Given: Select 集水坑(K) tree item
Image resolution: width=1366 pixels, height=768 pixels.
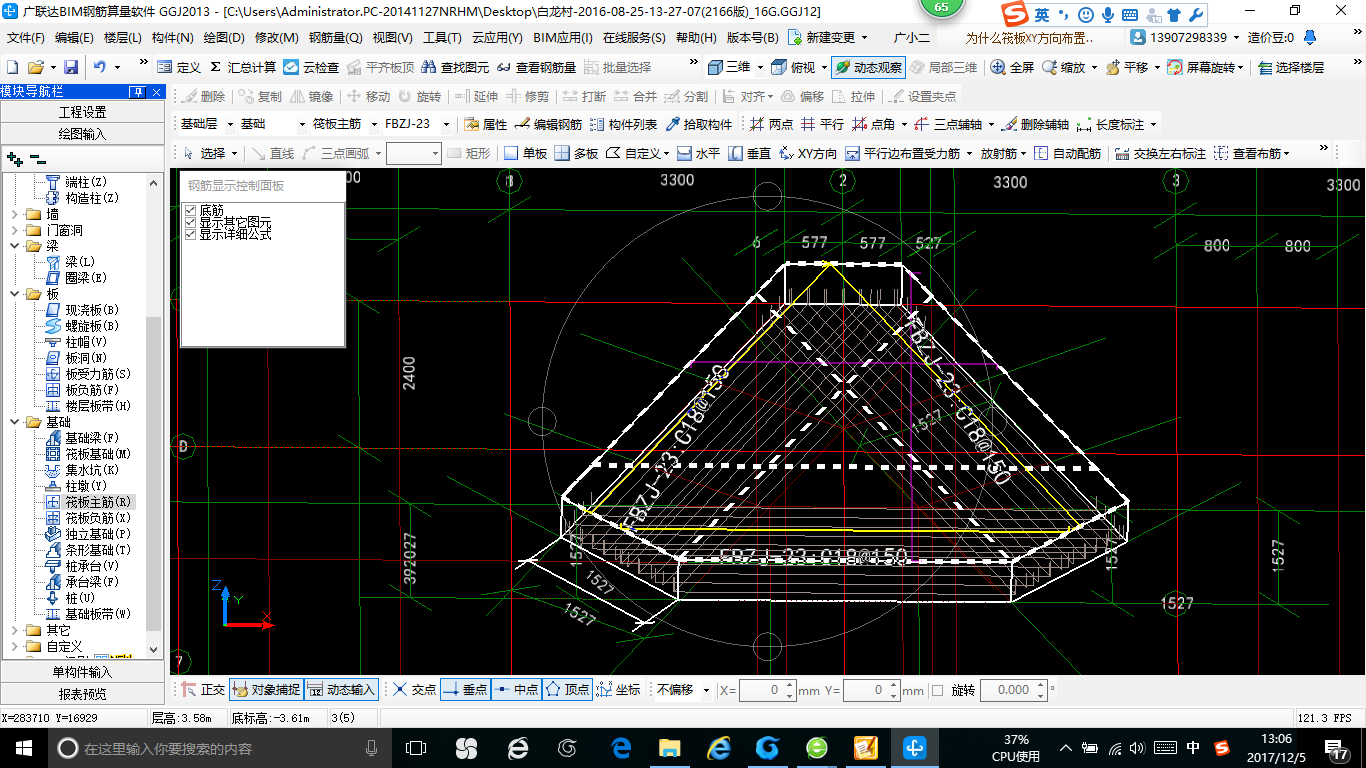Looking at the screenshot, I should point(81,470).
